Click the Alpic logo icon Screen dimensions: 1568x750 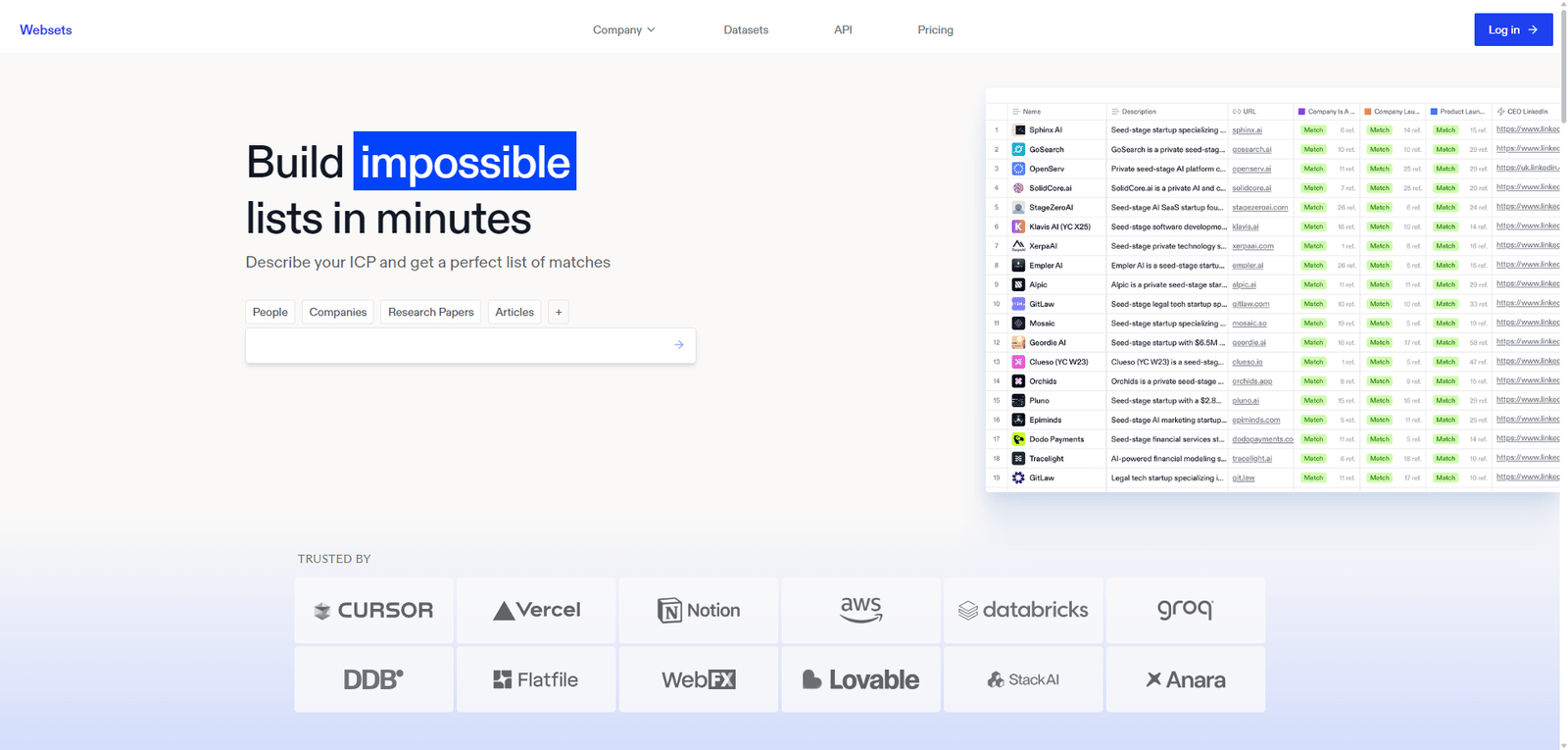[x=1018, y=284]
